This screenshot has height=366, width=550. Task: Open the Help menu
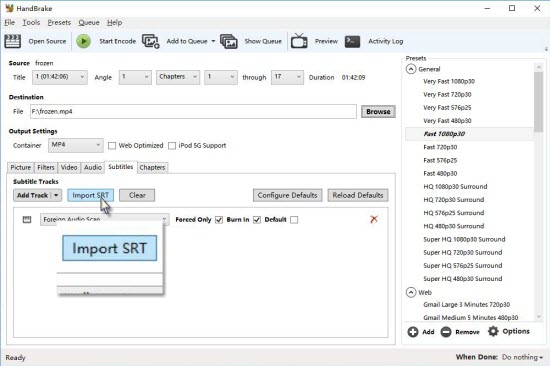(x=115, y=22)
